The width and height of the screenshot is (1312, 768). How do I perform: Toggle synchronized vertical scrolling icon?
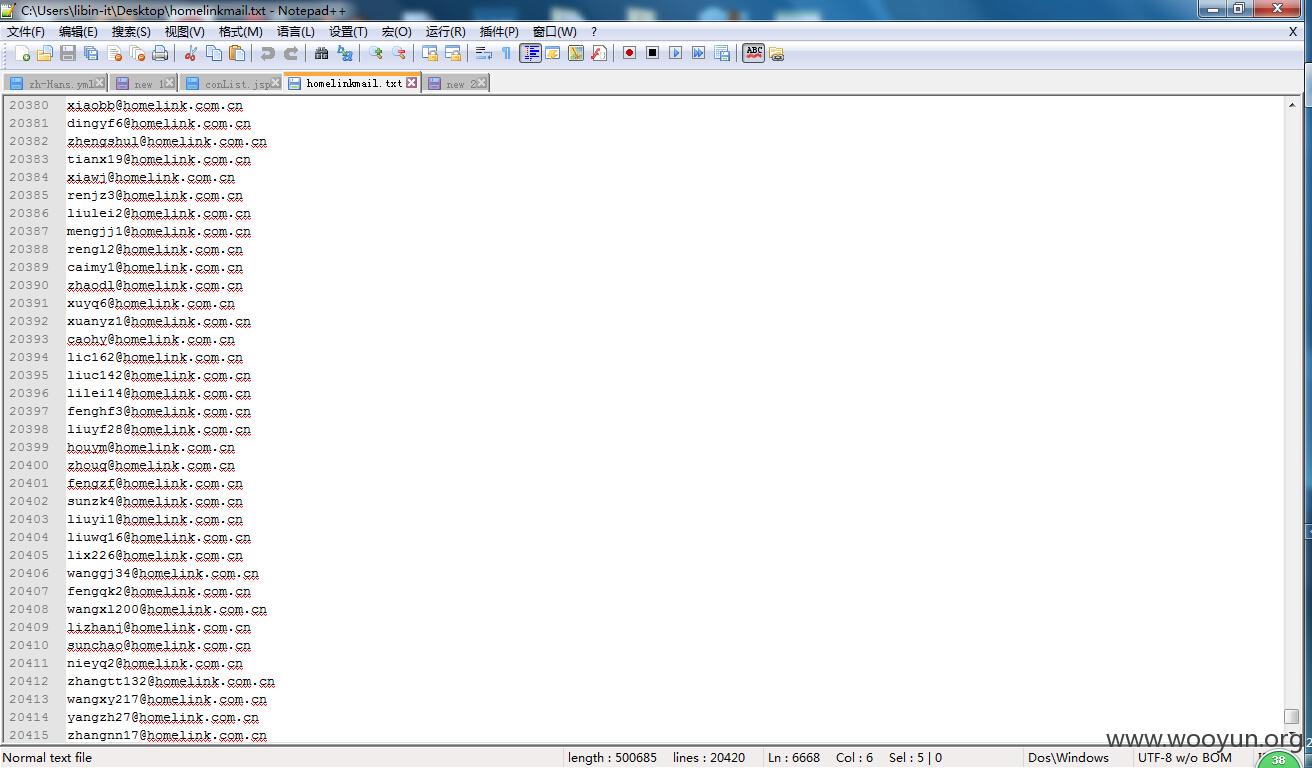point(430,53)
